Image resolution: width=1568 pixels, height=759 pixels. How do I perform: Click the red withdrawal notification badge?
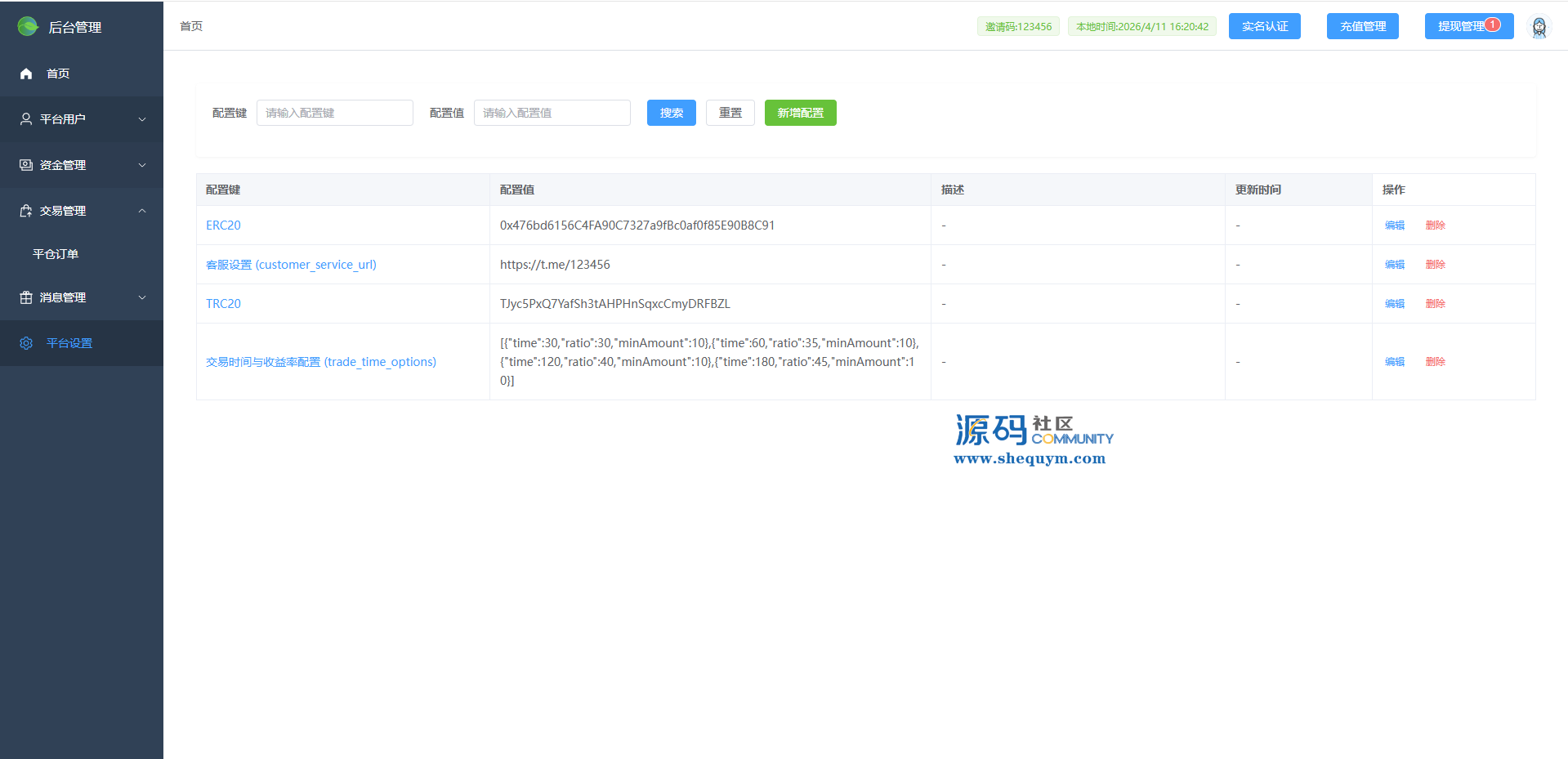pyautogui.click(x=1493, y=25)
